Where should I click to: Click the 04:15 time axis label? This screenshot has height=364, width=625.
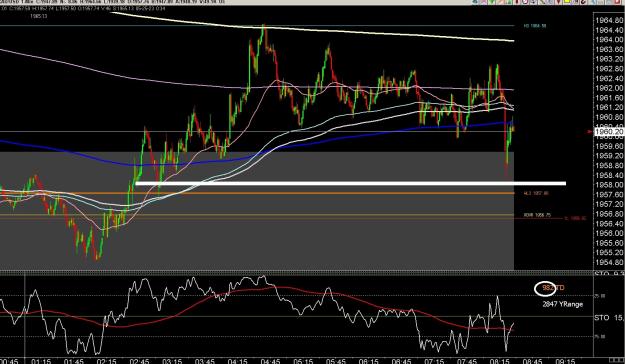(x=237, y=361)
